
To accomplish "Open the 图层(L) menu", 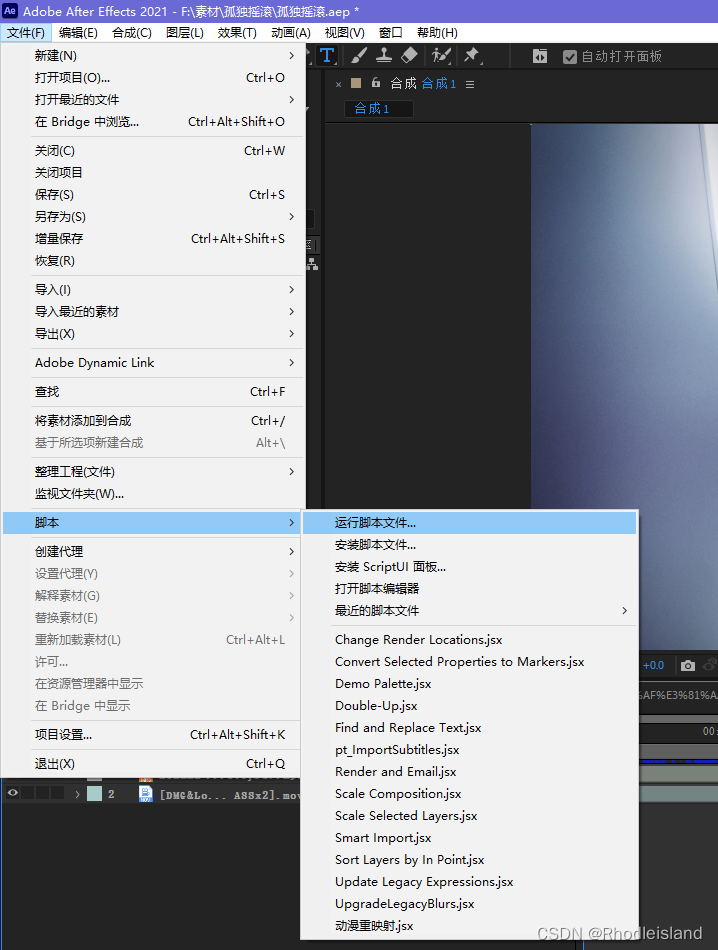I will pyautogui.click(x=185, y=33).
